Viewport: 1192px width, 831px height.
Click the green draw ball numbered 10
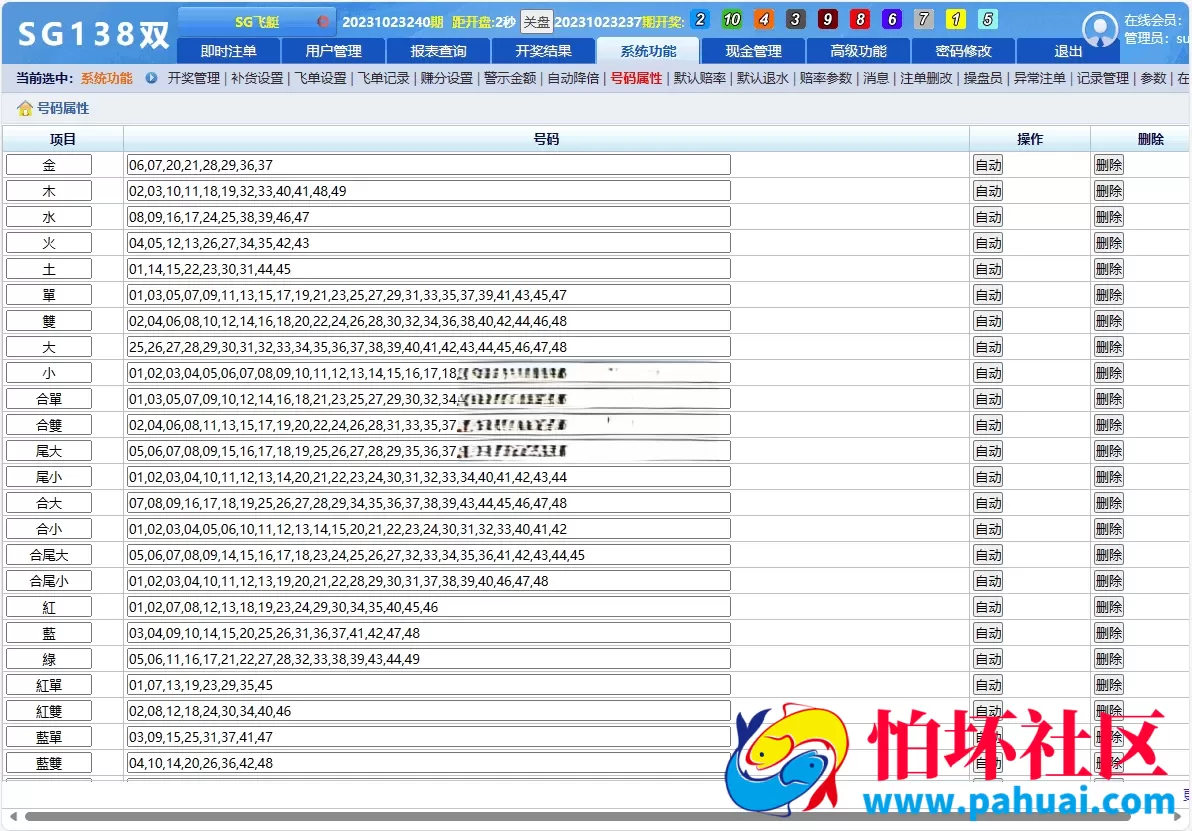point(732,20)
